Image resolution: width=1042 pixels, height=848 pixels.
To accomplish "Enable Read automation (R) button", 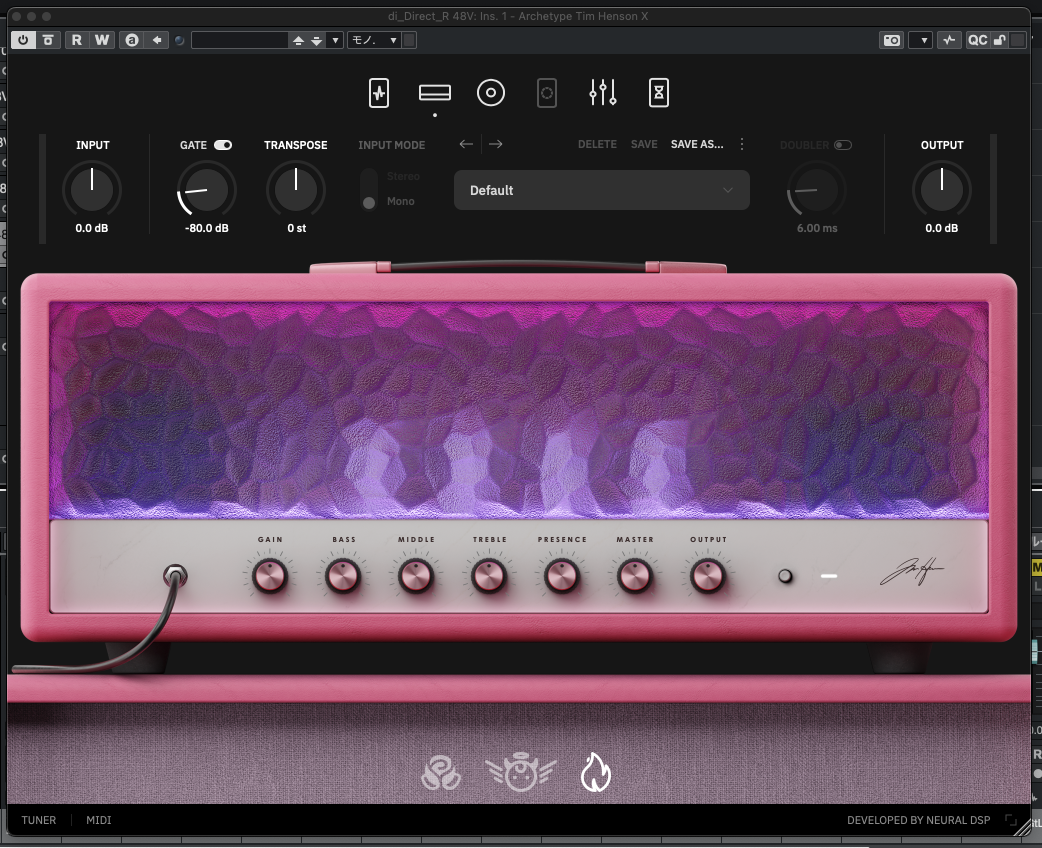I will [x=76, y=40].
